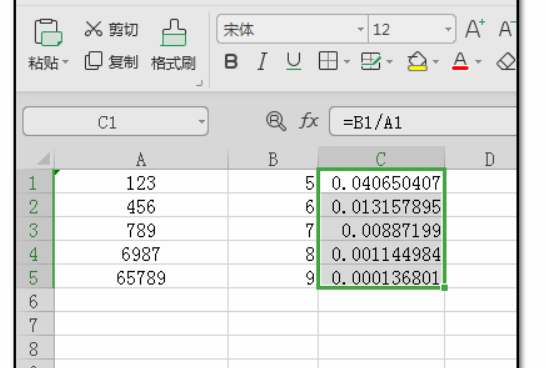
Task: Click cell showing 0.00887199
Action: point(381,229)
